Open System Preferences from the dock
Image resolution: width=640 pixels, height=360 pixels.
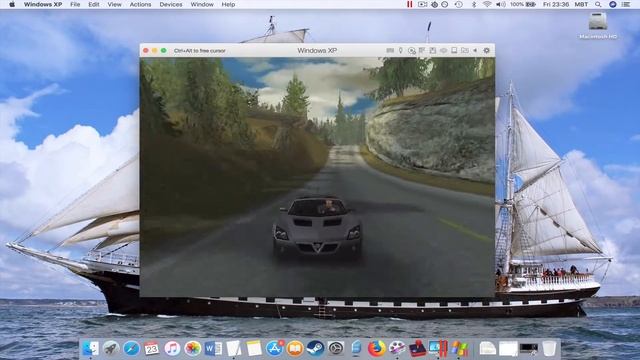coord(336,349)
